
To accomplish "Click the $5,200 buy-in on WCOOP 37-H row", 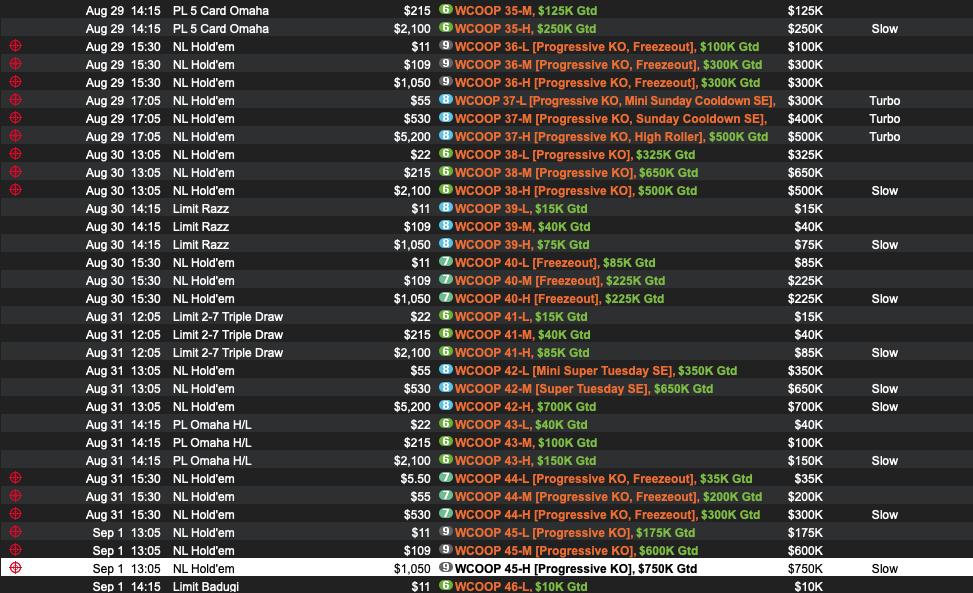I will coord(412,136).
